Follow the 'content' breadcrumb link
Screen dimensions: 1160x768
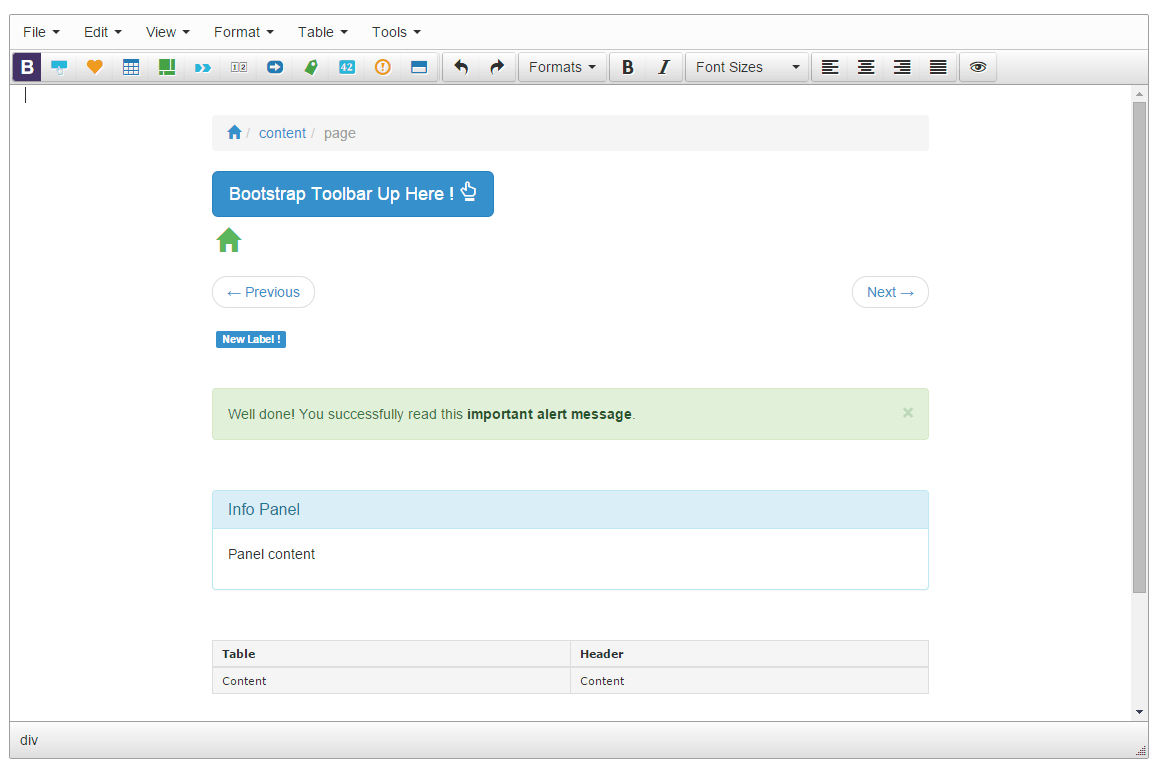(x=282, y=133)
